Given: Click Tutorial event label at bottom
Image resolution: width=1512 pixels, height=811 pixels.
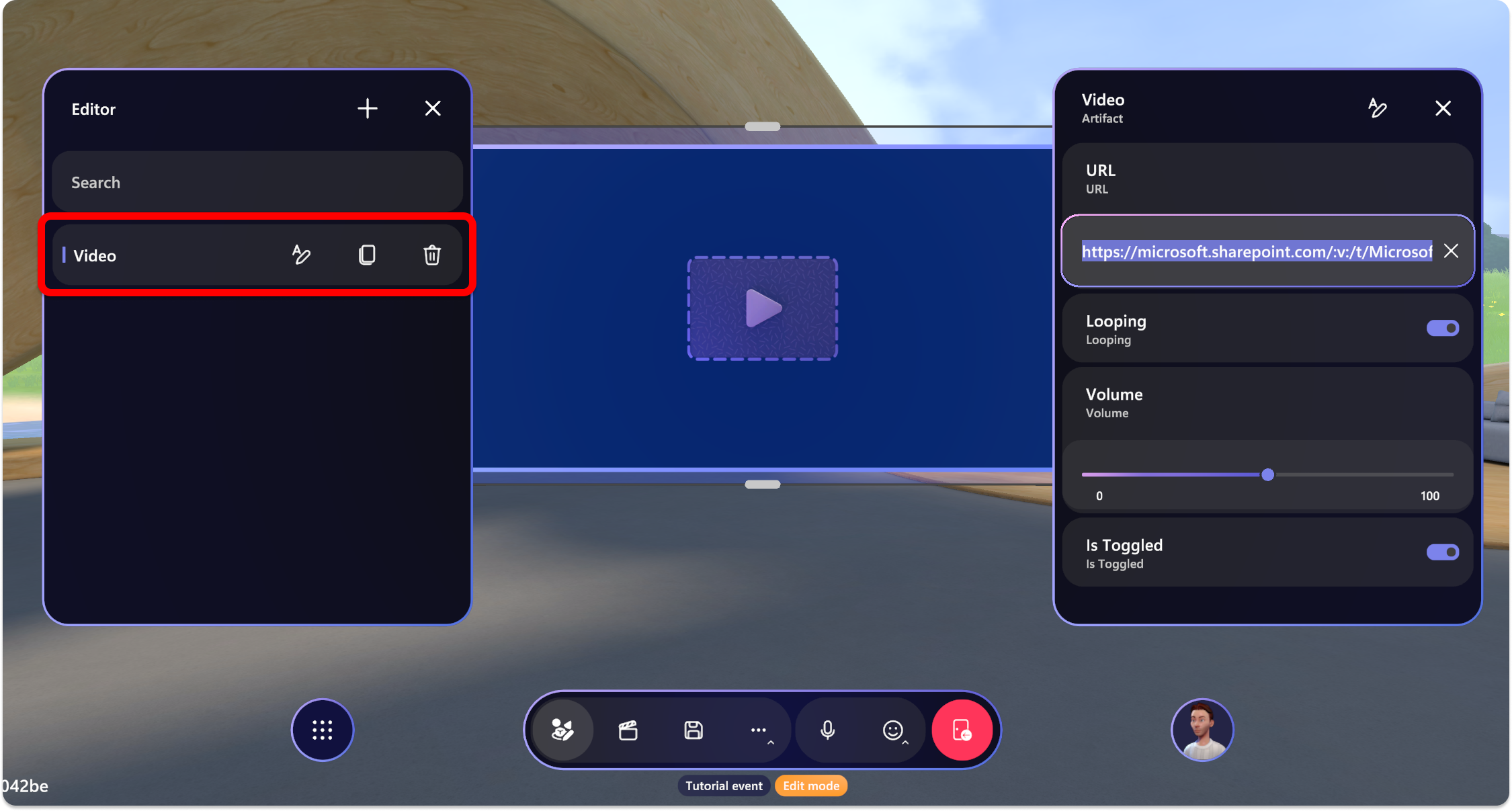Looking at the screenshot, I should click(x=724, y=784).
